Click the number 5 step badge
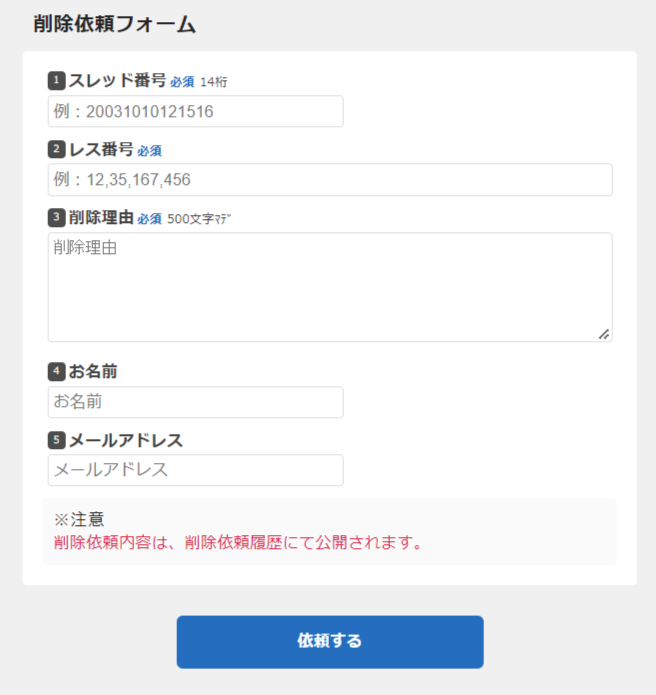 click(x=56, y=440)
